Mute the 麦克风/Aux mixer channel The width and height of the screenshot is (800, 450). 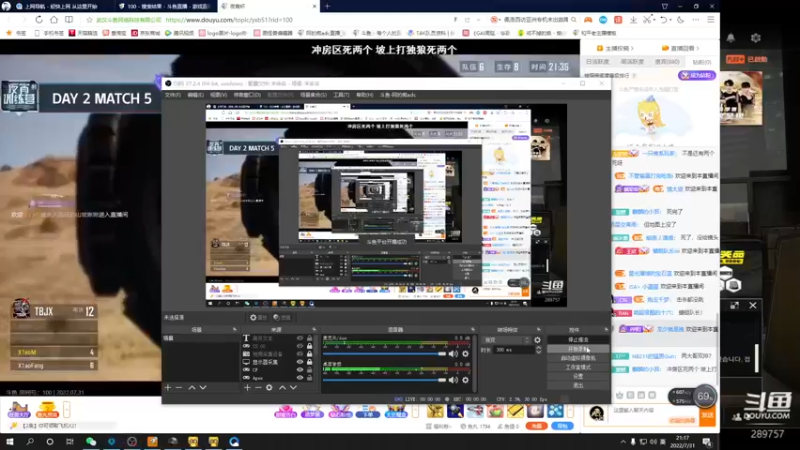(x=453, y=354)
